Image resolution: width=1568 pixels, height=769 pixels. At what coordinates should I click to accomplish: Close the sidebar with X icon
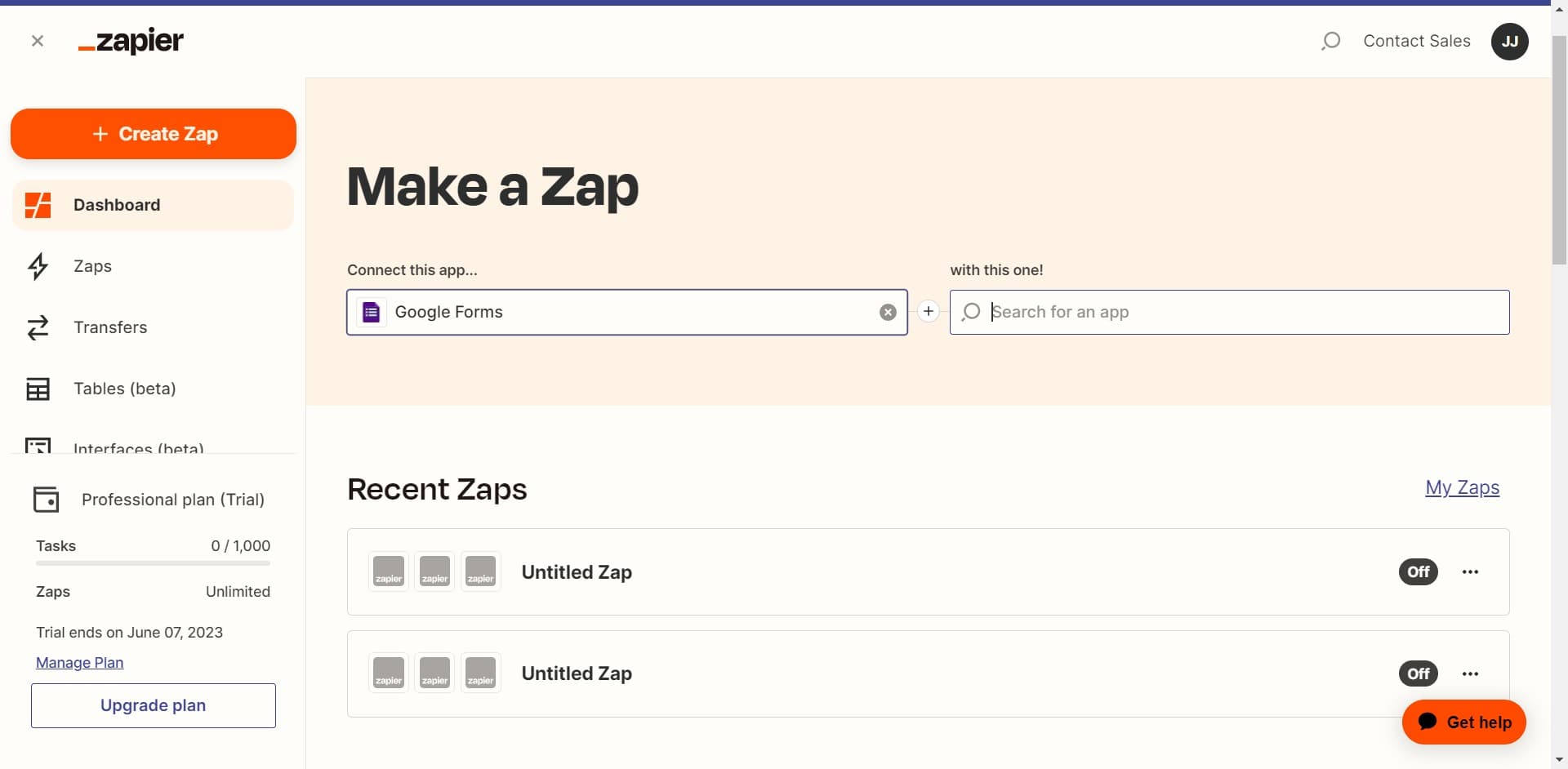(38, 41)
